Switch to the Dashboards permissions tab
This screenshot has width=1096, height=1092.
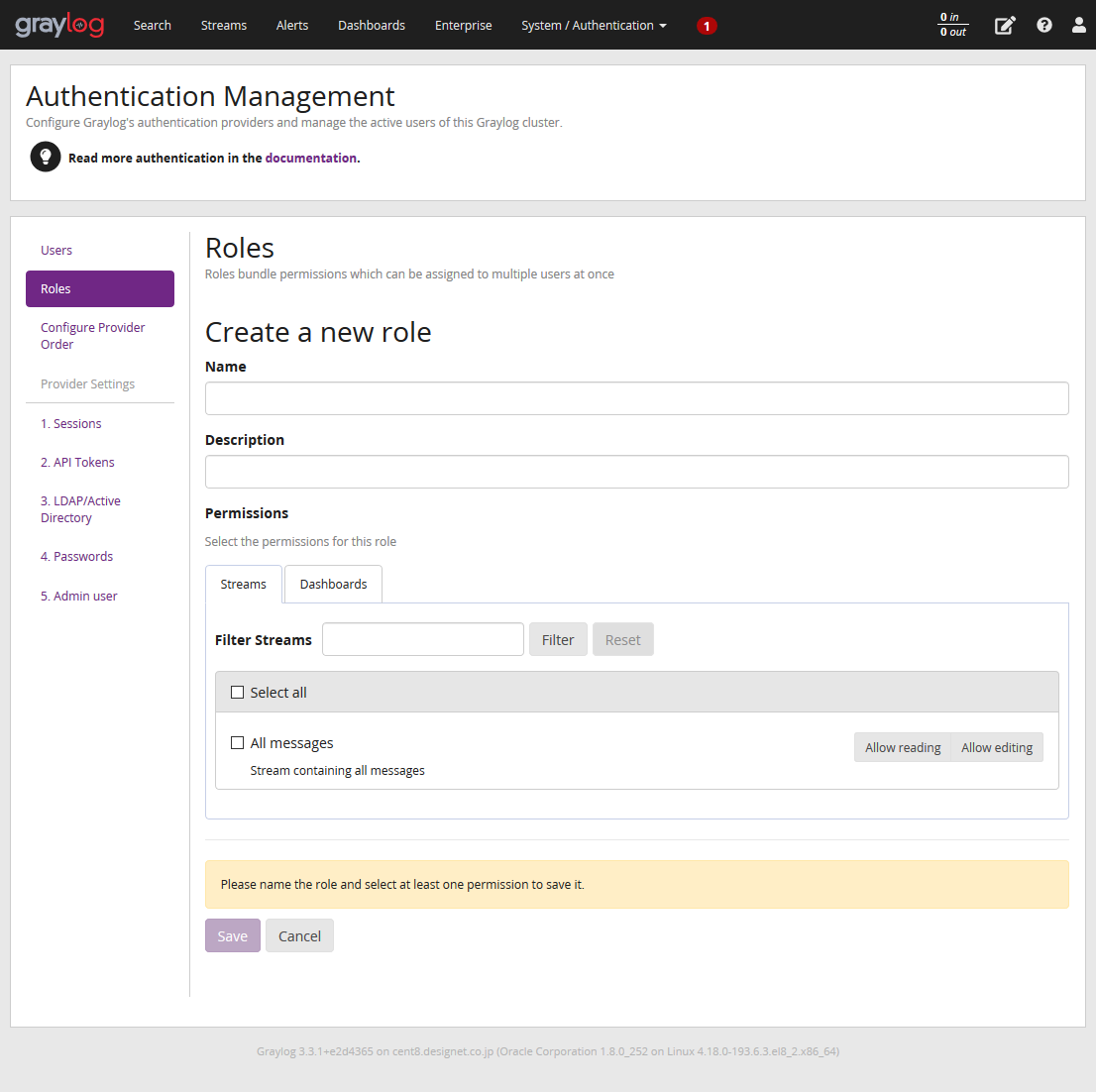click(333, 585)
